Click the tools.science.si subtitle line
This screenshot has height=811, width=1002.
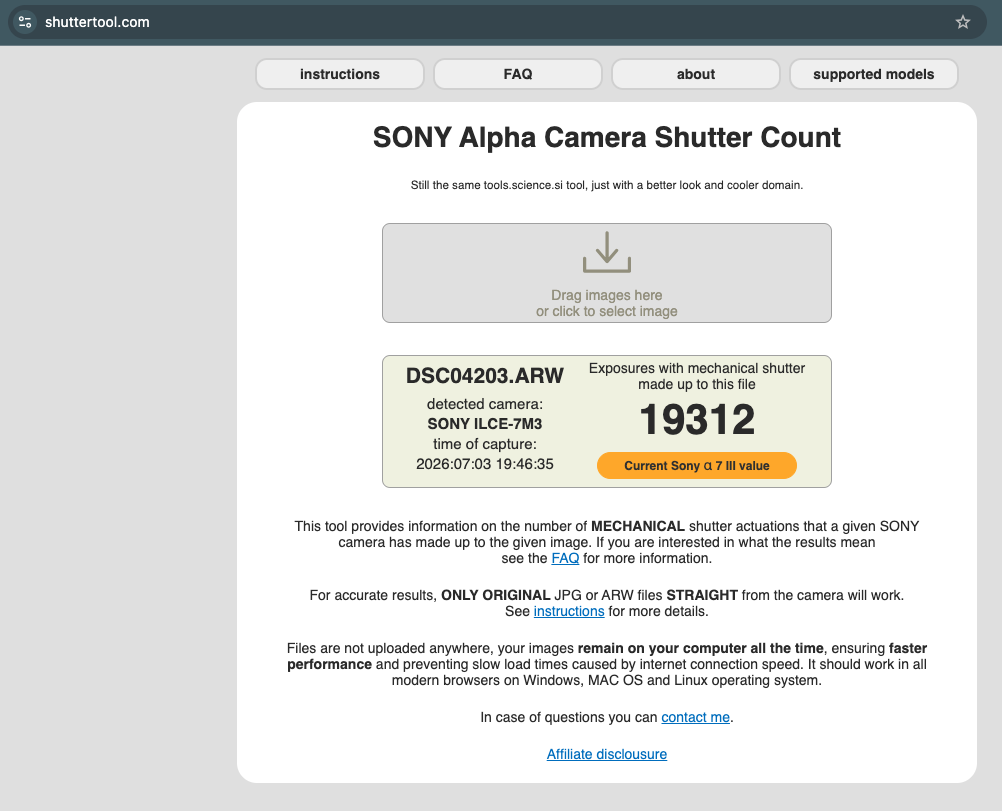click(x=606, y=185)
